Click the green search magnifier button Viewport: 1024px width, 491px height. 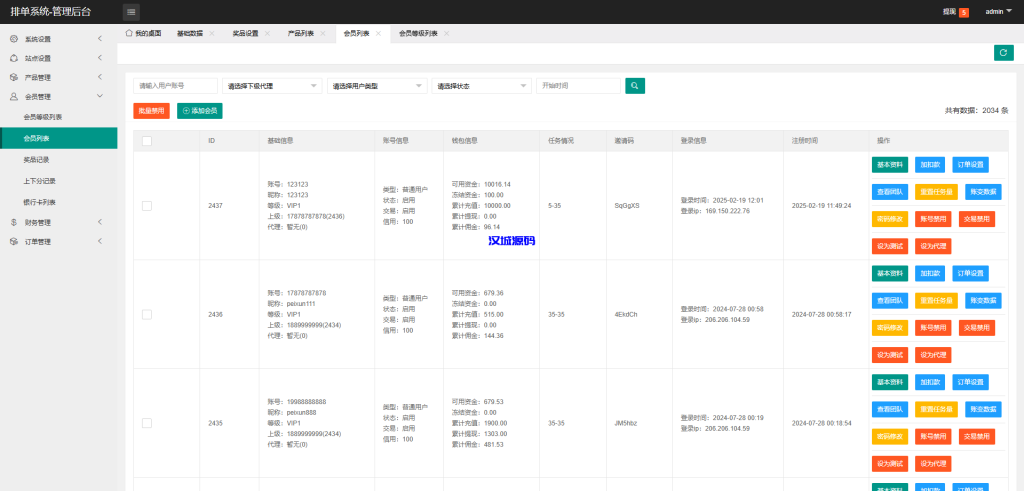coord(635,86)
